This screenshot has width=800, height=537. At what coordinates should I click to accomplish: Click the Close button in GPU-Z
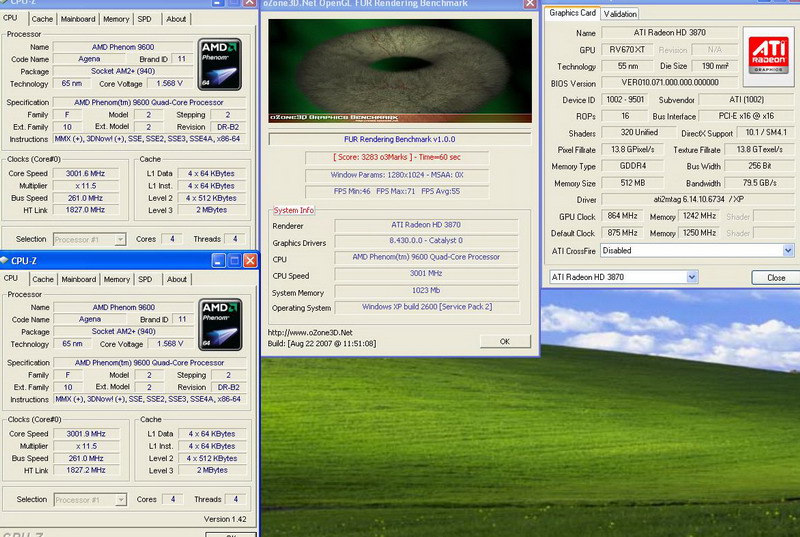775,277
